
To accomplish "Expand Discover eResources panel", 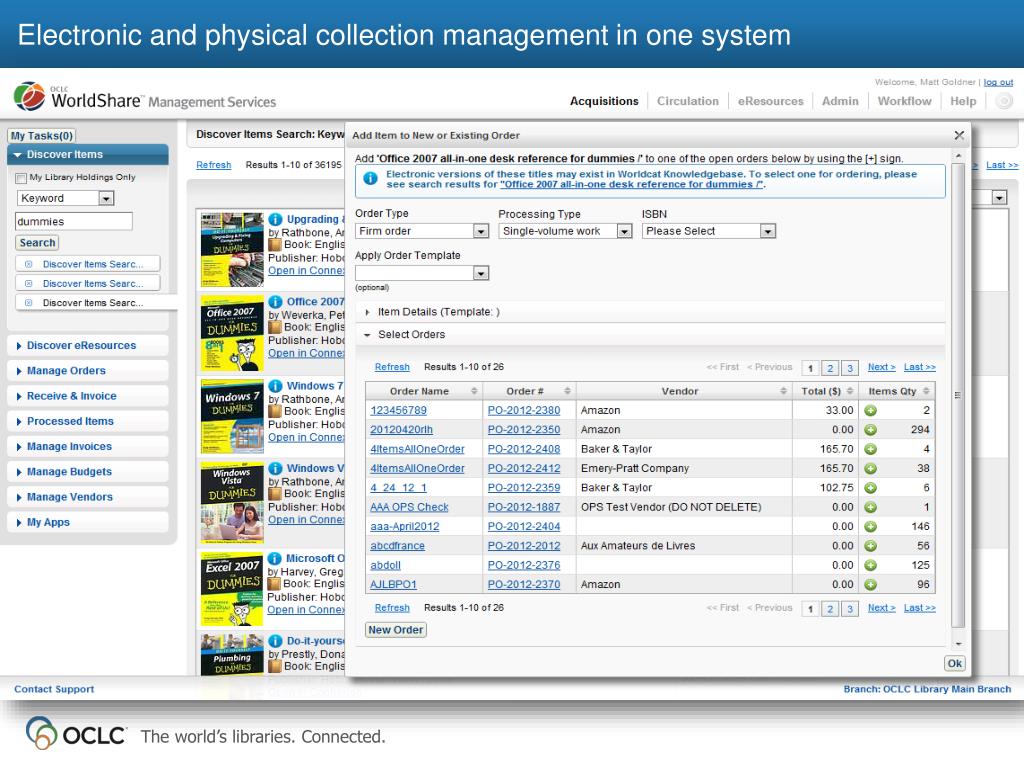I will pos(88,345).
